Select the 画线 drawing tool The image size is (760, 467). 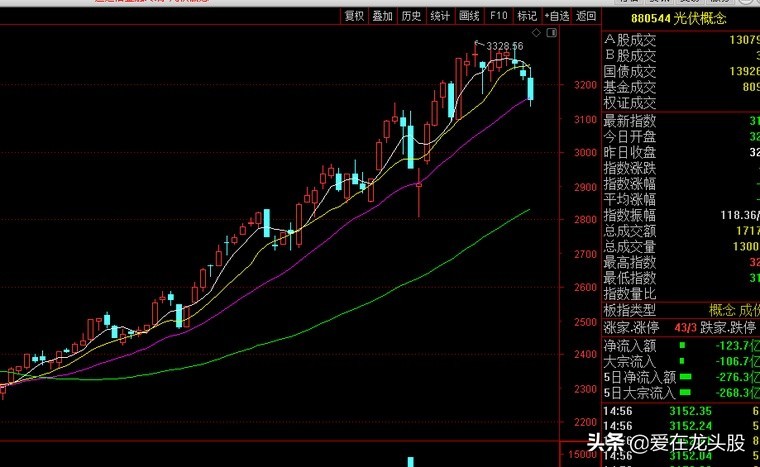tap(469, 16)
